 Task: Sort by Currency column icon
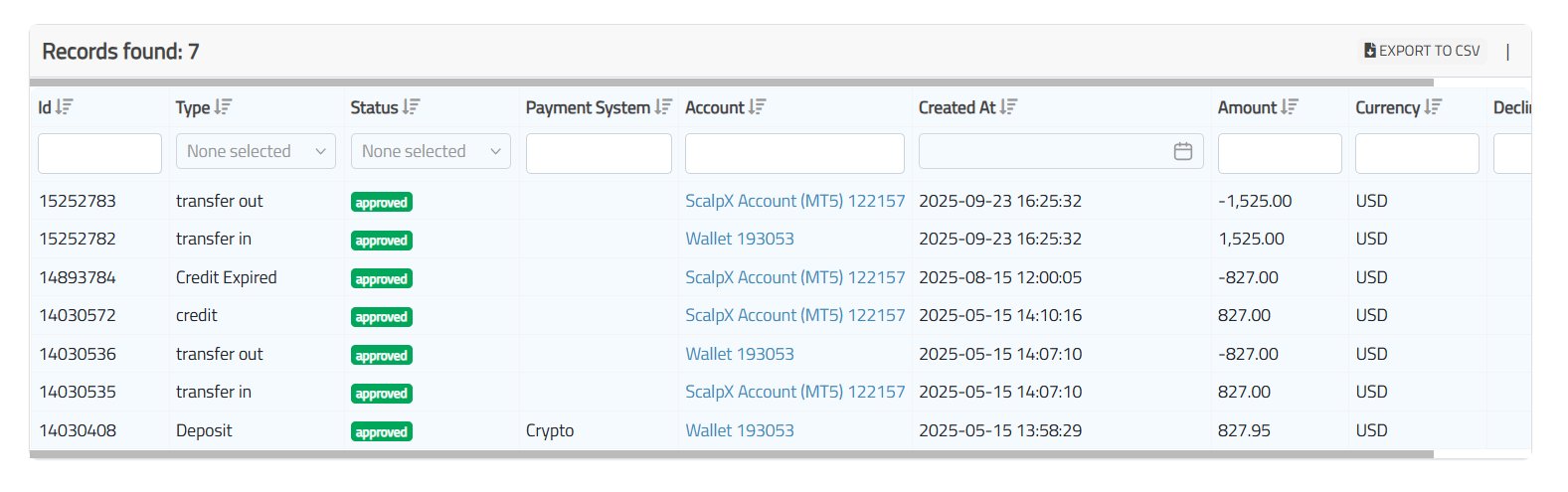click(1434, 107)
